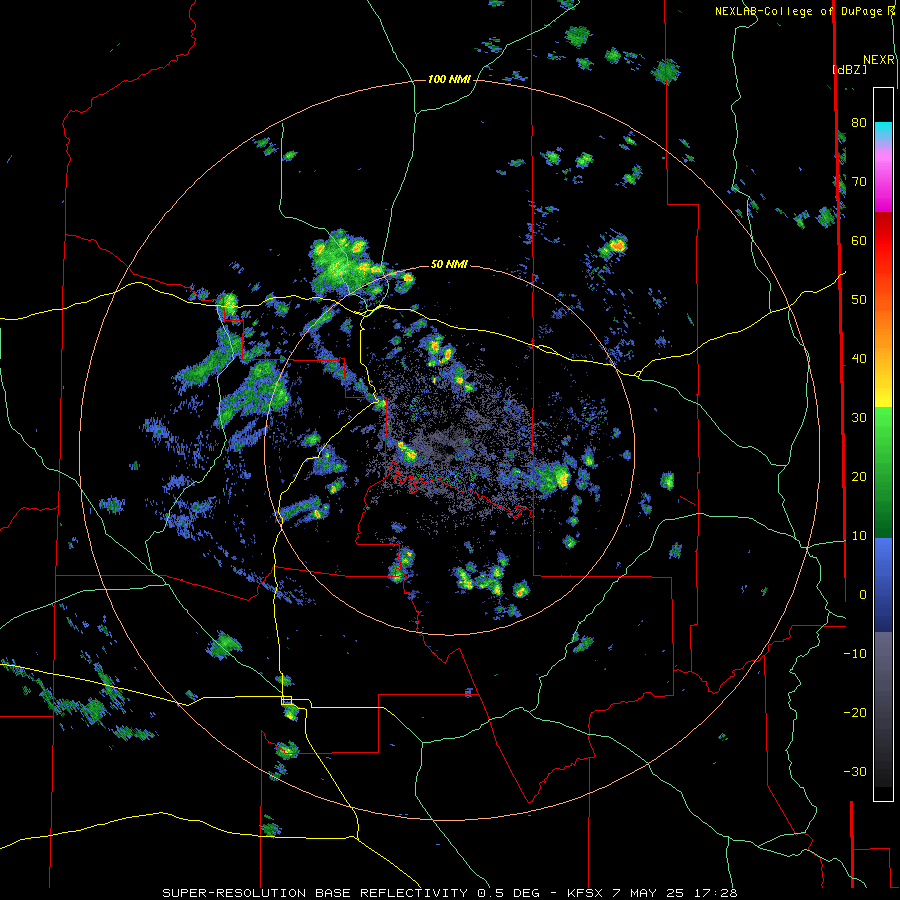The image size is (900, 900).
Task: Click the Super-Resolution Base Reflectivity caption
Action: 315,893
